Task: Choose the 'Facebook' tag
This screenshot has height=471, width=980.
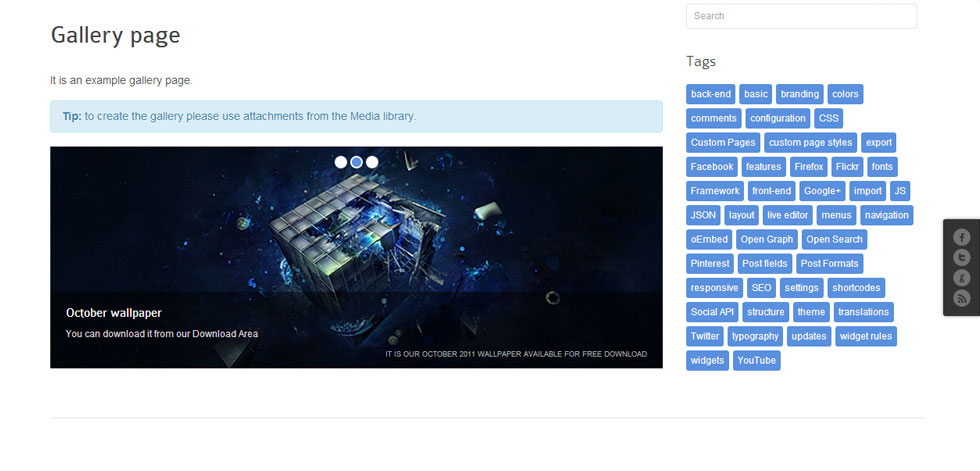Action: (712, 167)
